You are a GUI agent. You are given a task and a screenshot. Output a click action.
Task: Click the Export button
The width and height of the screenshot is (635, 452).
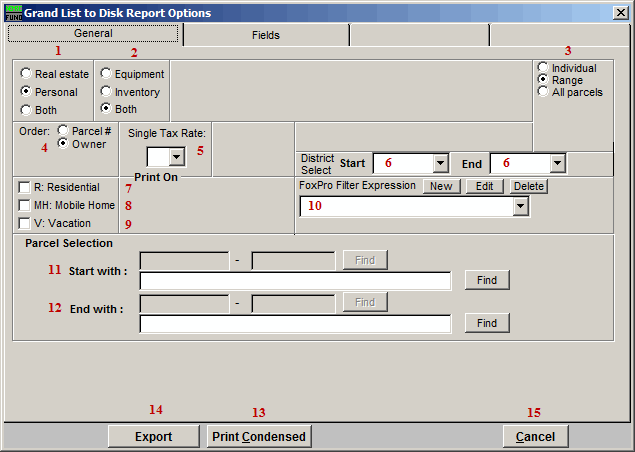point(153,436)
